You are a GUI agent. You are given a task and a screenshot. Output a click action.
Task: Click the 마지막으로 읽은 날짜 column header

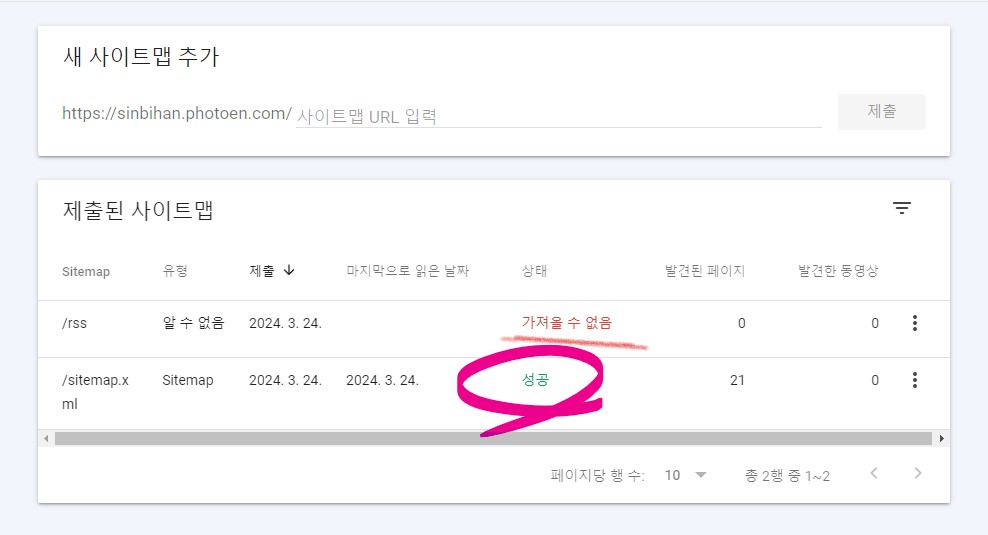point(408,271)
